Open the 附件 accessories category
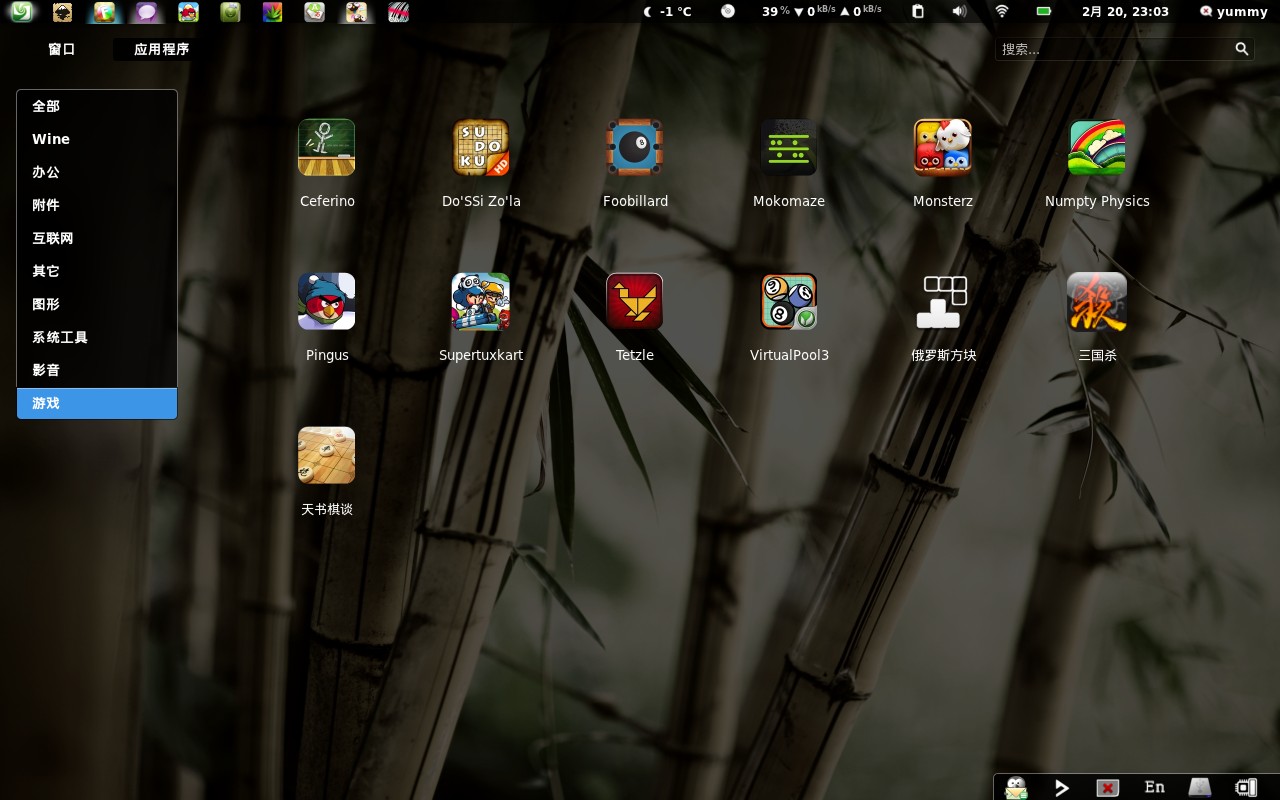Viewport: 1280px width, 800px height. pyautogui.click(x=97, y=205)
